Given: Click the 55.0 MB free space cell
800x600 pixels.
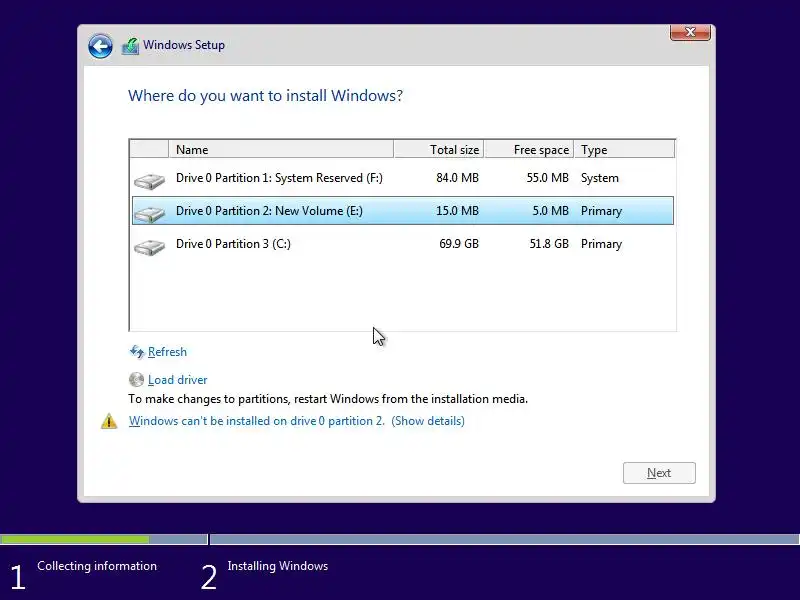Looking at the screenshot, I should pyautogui.click(x=547, y=178).
